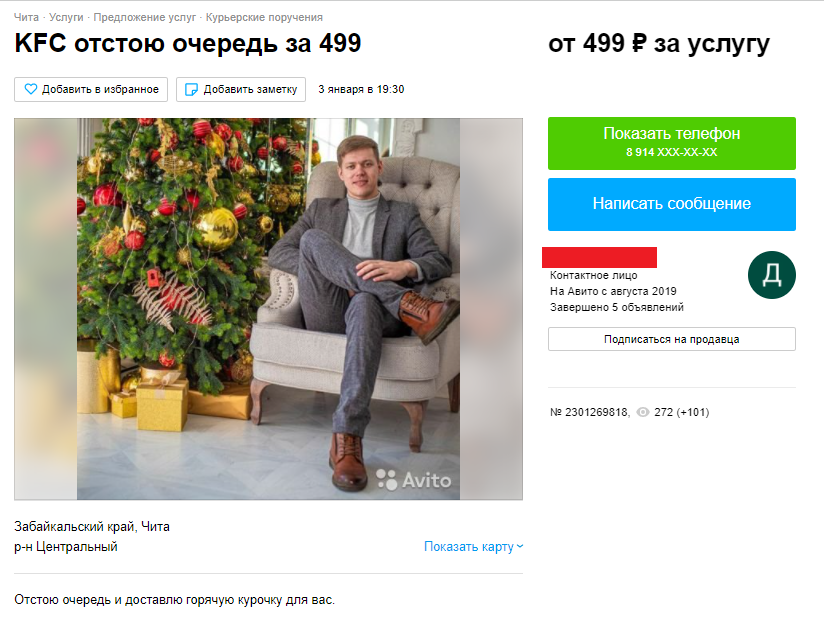The image size is (824, 630).
Task: Click the right blurred photo margin
Action: pos(491,309)
